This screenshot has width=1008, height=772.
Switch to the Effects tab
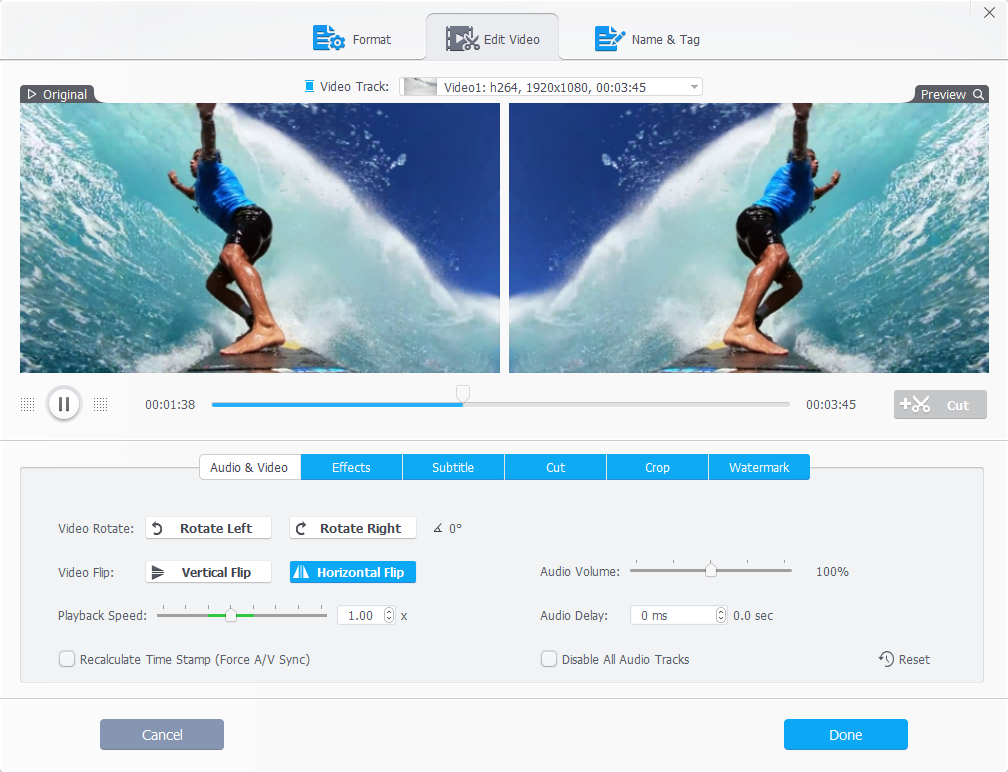351,467
